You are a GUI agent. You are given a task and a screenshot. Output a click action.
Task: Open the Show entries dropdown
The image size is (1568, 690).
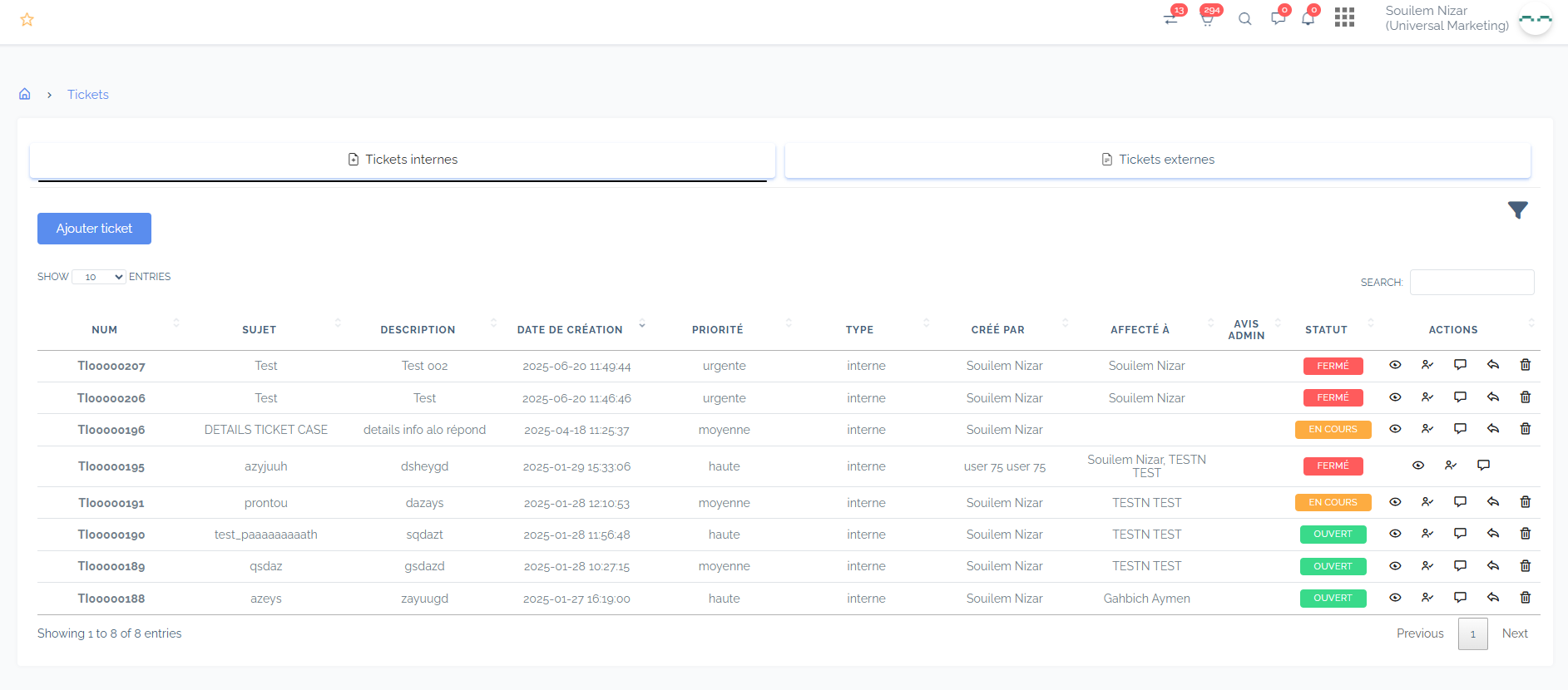point(98,277)
